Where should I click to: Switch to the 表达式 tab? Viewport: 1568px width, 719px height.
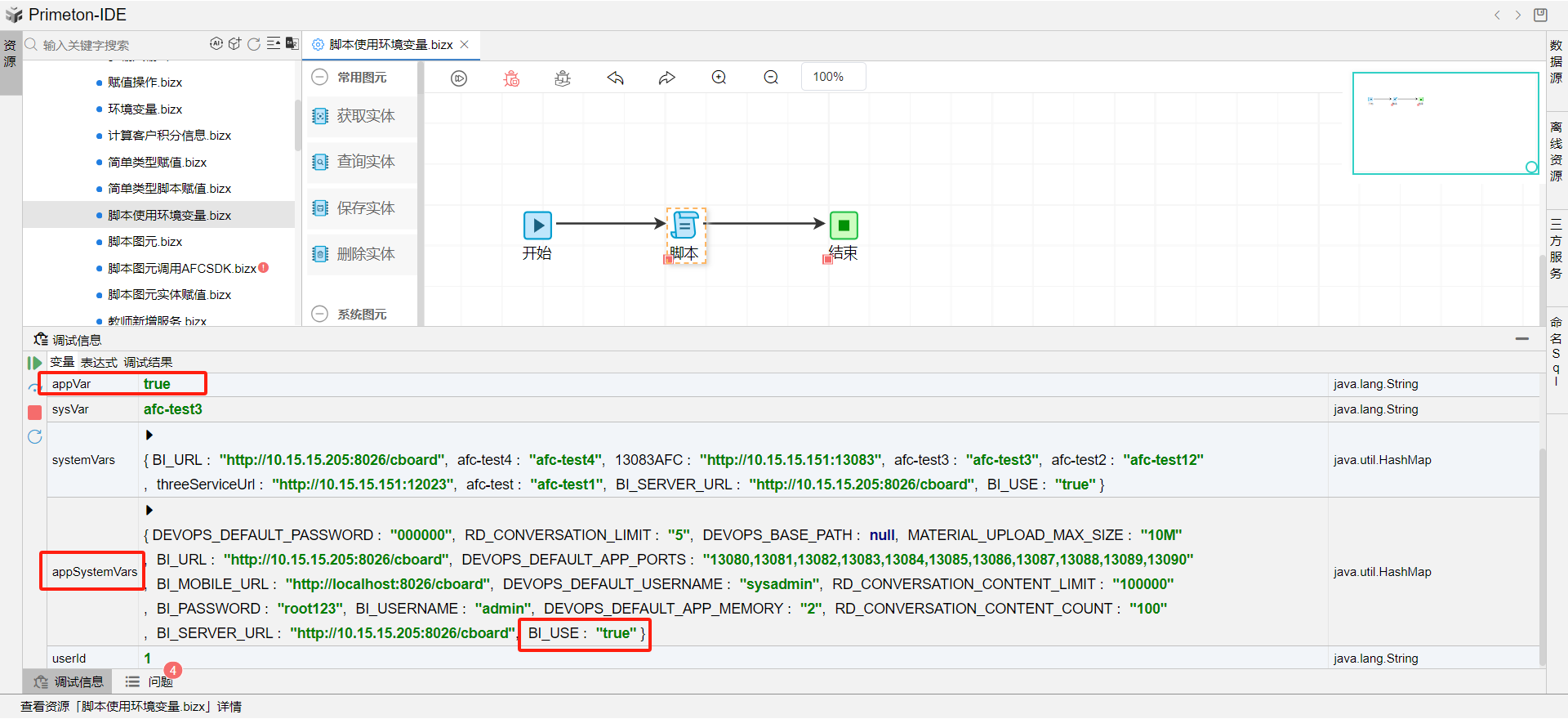click(99, 363)
